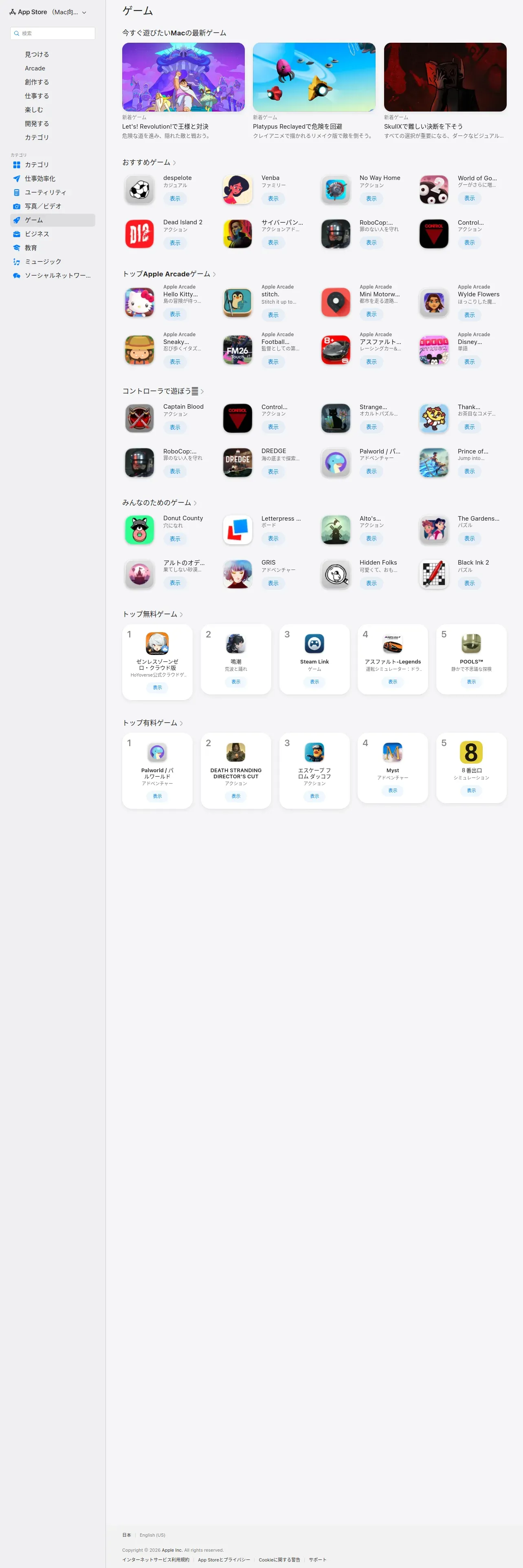This screenshot has height=1568, width=523.
Task: Click the 検索 search field
Action: tap(53, 33)
